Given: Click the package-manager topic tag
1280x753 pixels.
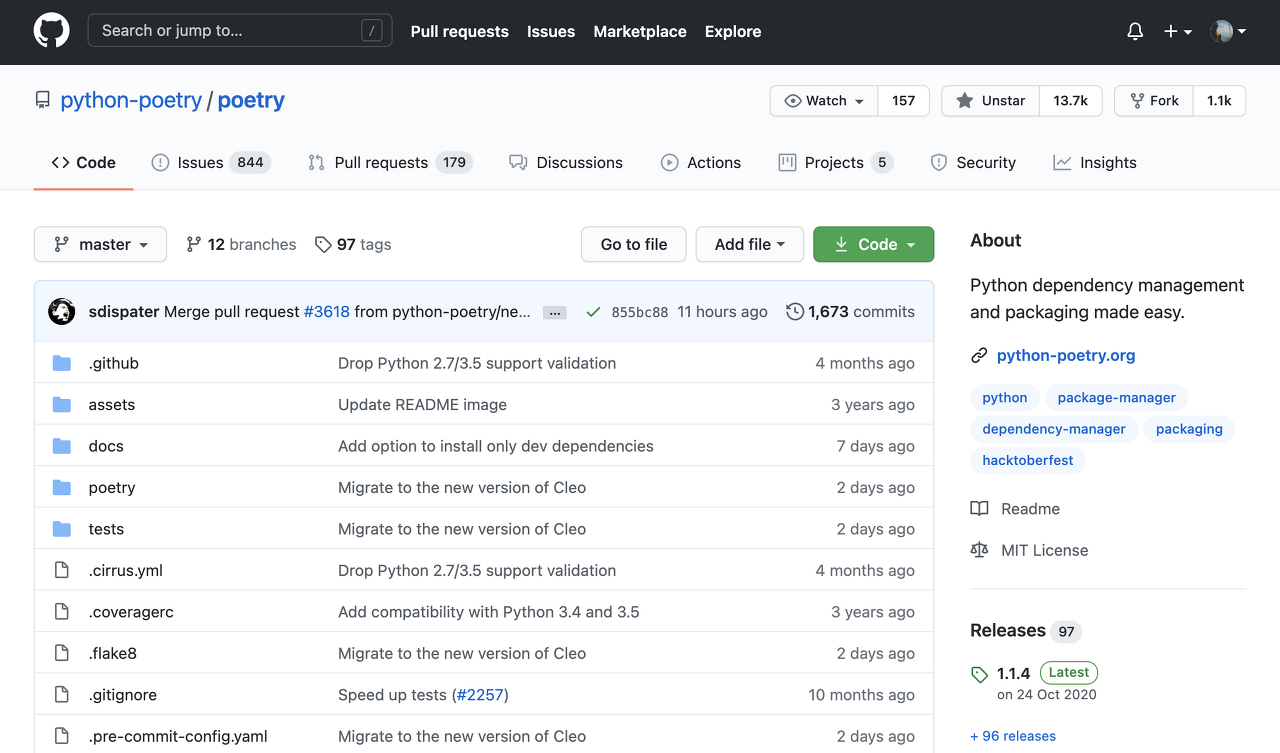Looking at the screenshot, I should (1117, 398).
